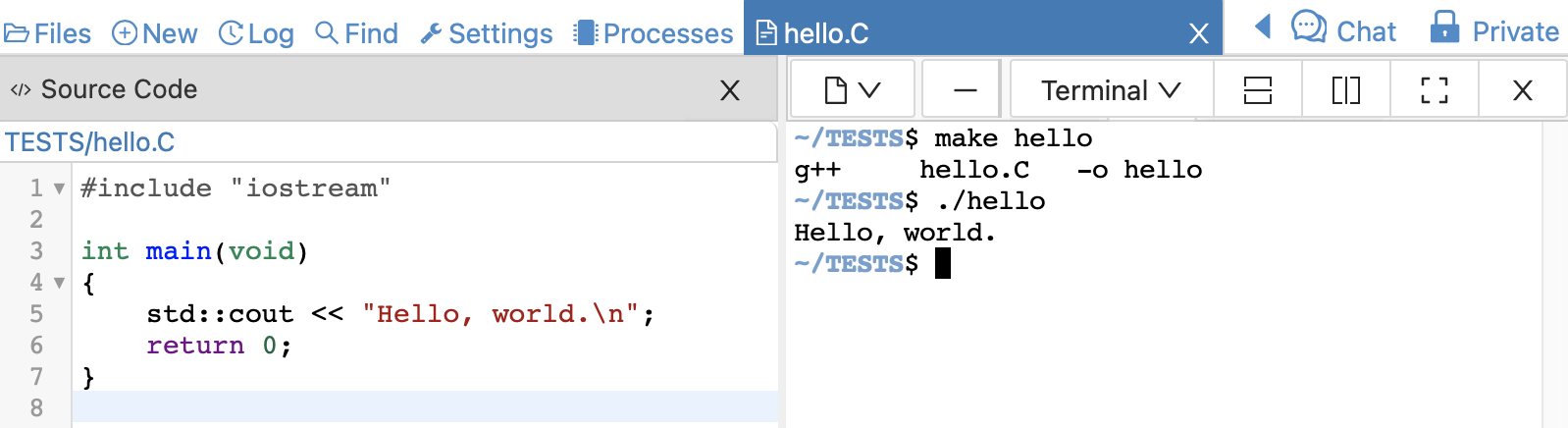Open the Private sharing settings
Screen dimensions: 1568x428
[1494, 30]
